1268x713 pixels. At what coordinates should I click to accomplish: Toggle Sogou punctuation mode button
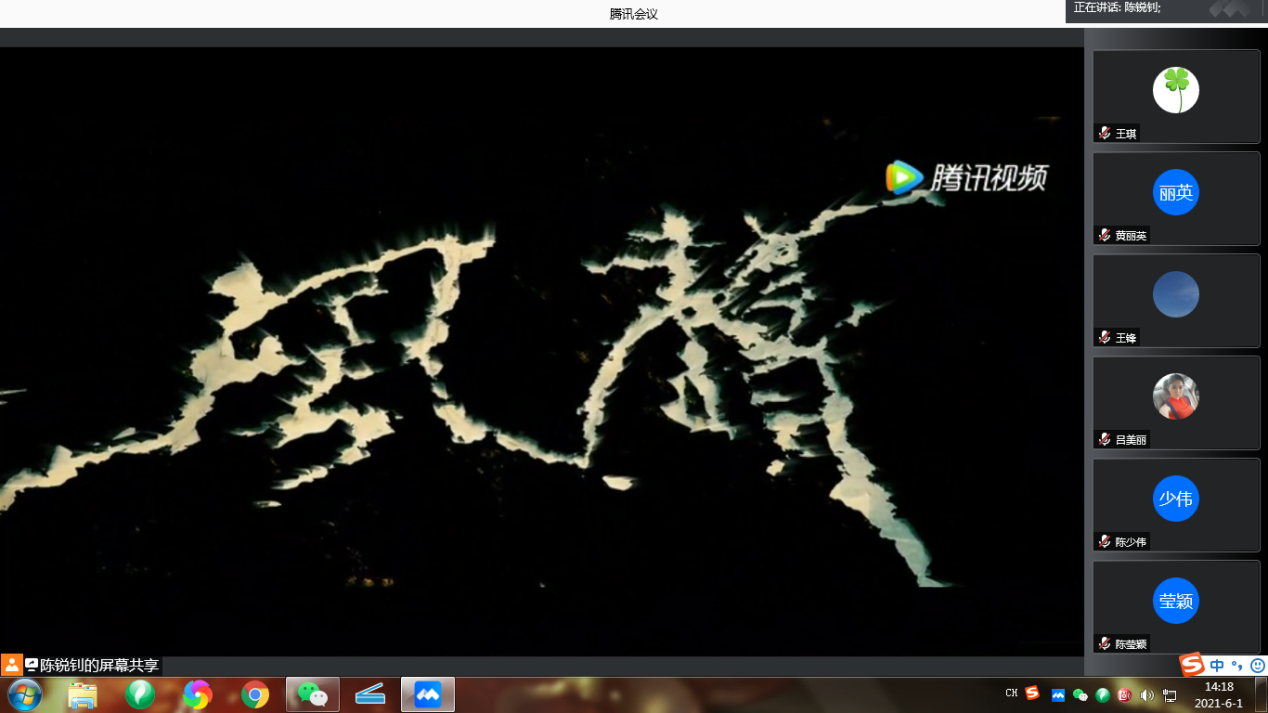1237,665
